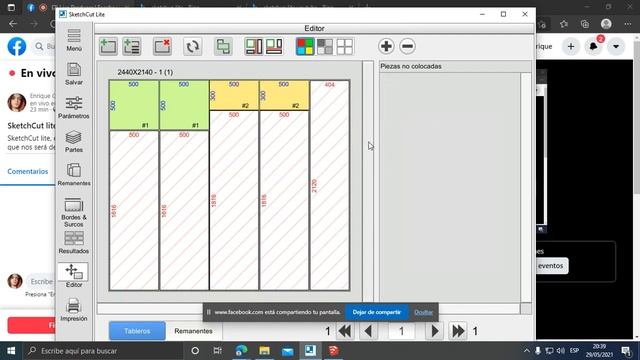
Task: Select the 404 wide hatched remnant strip
Action: point(330,185)
